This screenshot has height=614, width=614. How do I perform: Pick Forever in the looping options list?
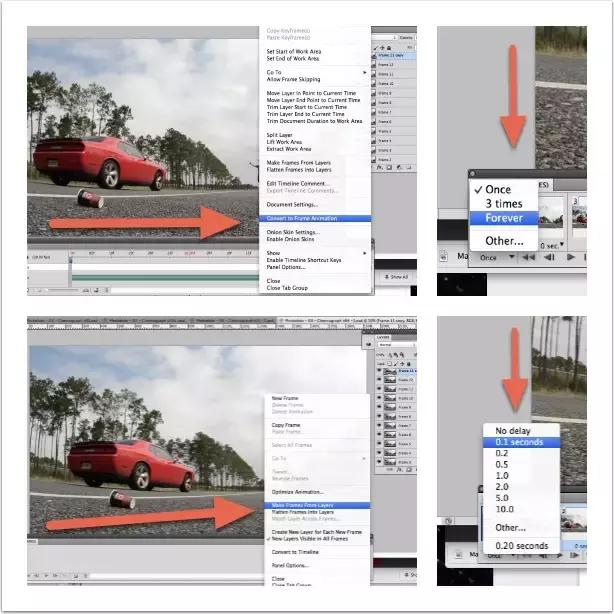pos(504,219)
